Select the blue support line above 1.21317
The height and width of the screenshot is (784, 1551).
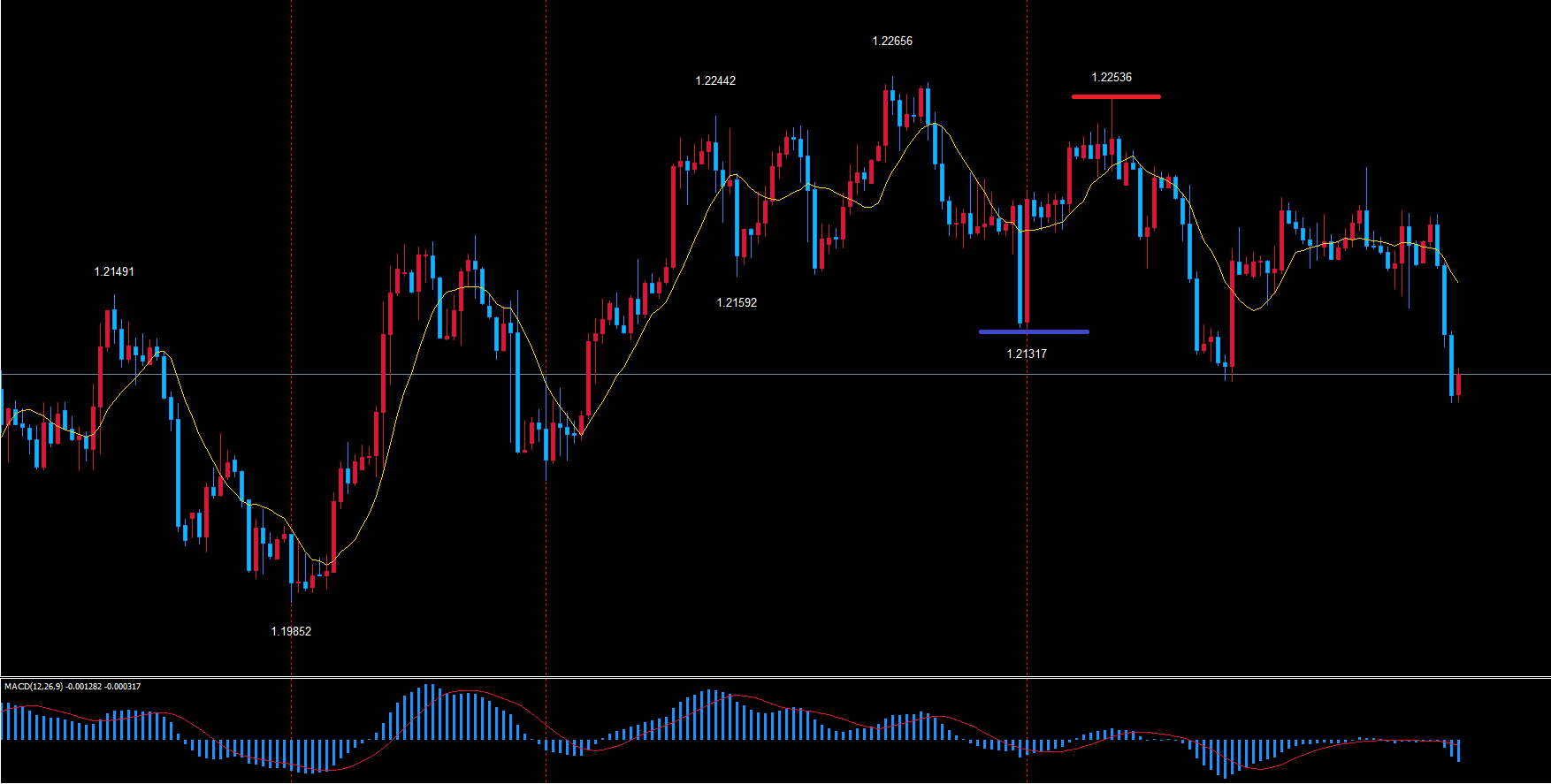point(1034,332)
